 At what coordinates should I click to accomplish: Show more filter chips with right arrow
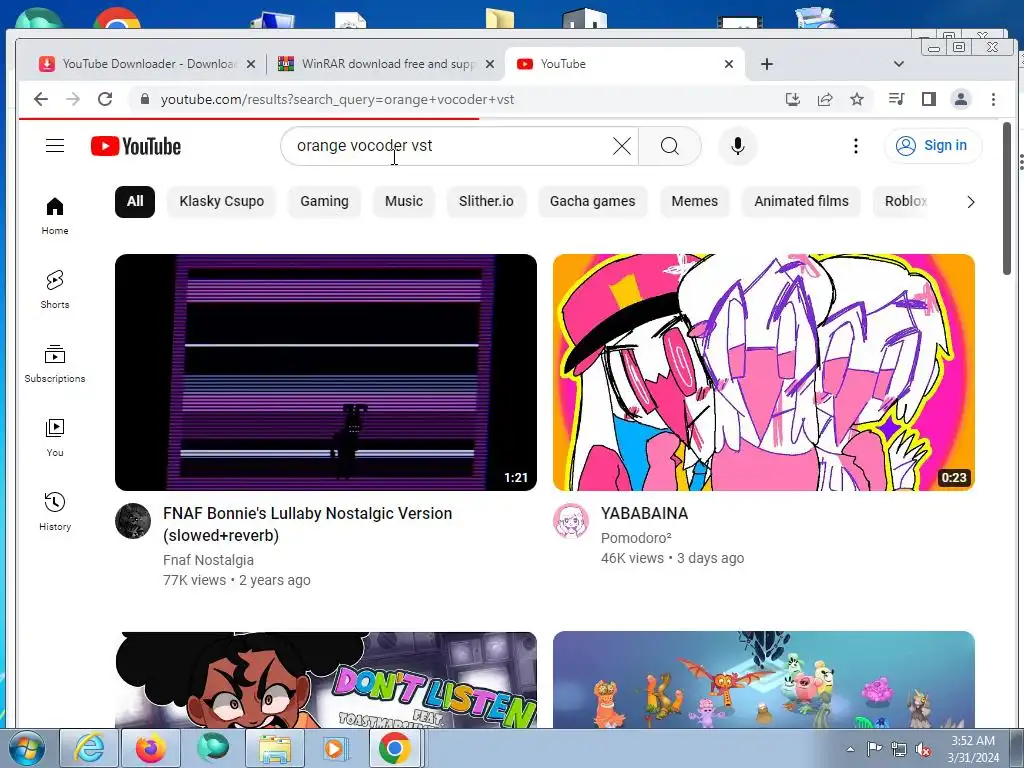(970, 202)
